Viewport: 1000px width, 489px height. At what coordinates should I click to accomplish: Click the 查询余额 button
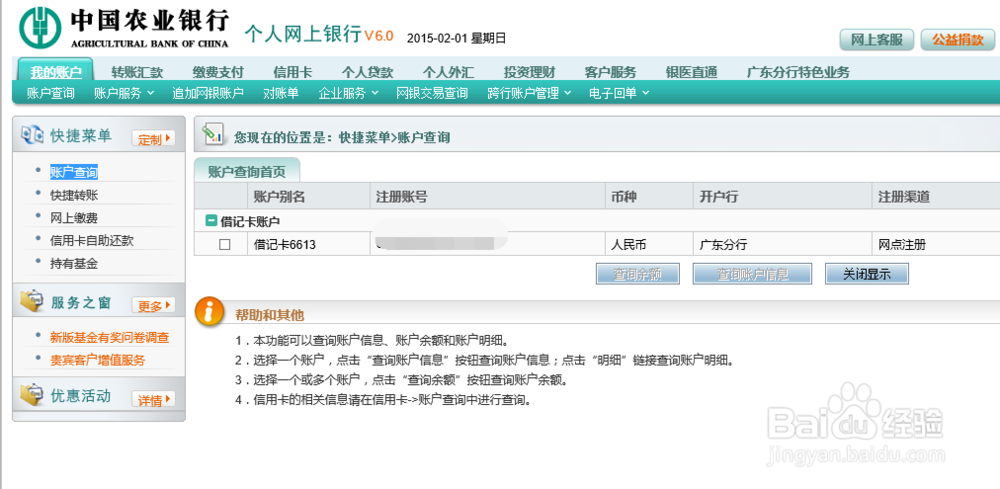[638, 274]
